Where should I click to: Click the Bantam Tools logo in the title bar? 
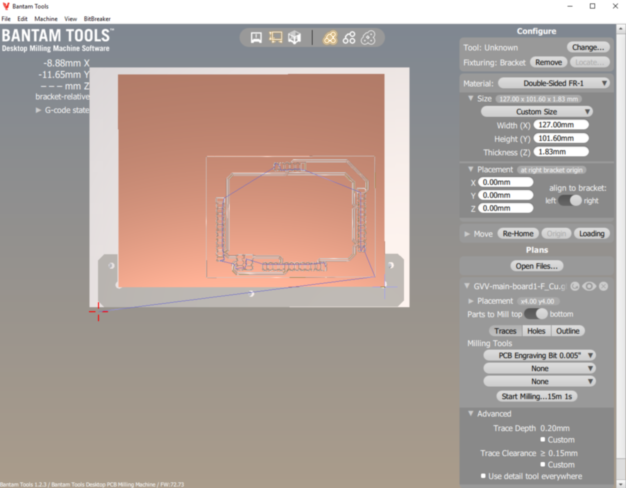tap(6, 6)
